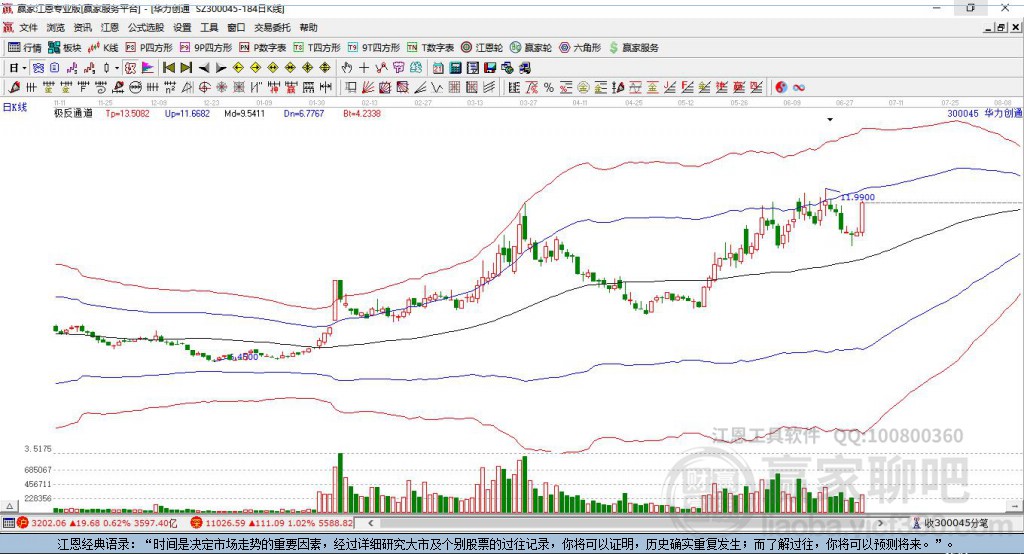Open the 9T四方形 tool
The width and height of the screenshot is (1024, 554).
pyautogui.click(x=374, y=48)
